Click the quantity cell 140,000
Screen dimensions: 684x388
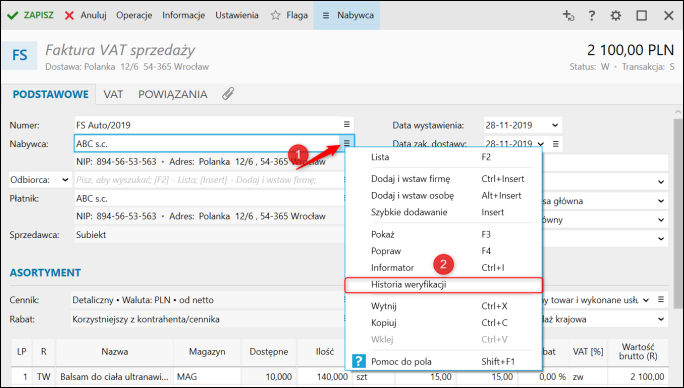(325, 377)
